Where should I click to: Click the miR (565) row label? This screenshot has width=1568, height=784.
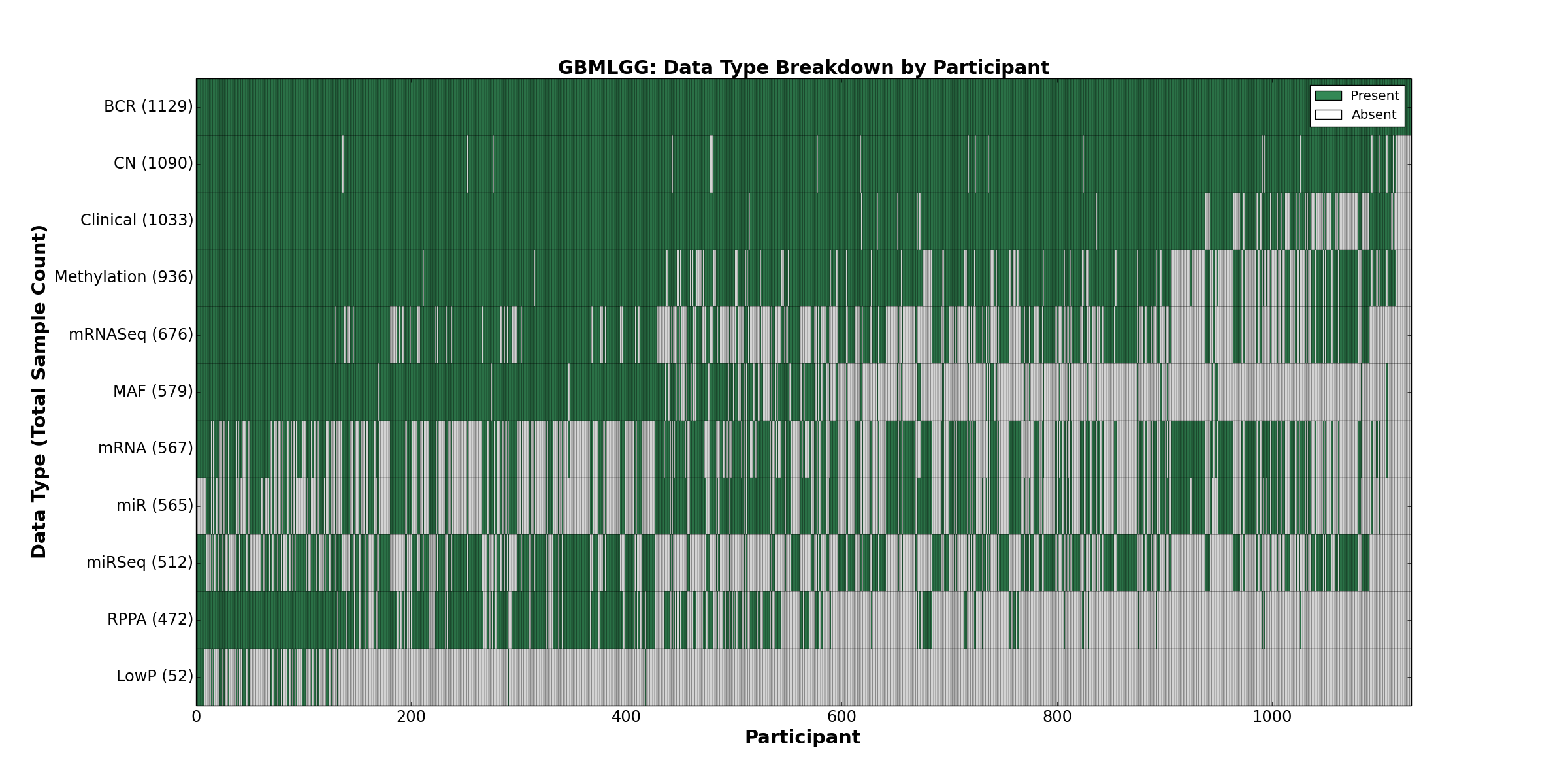tap(154, 506)
